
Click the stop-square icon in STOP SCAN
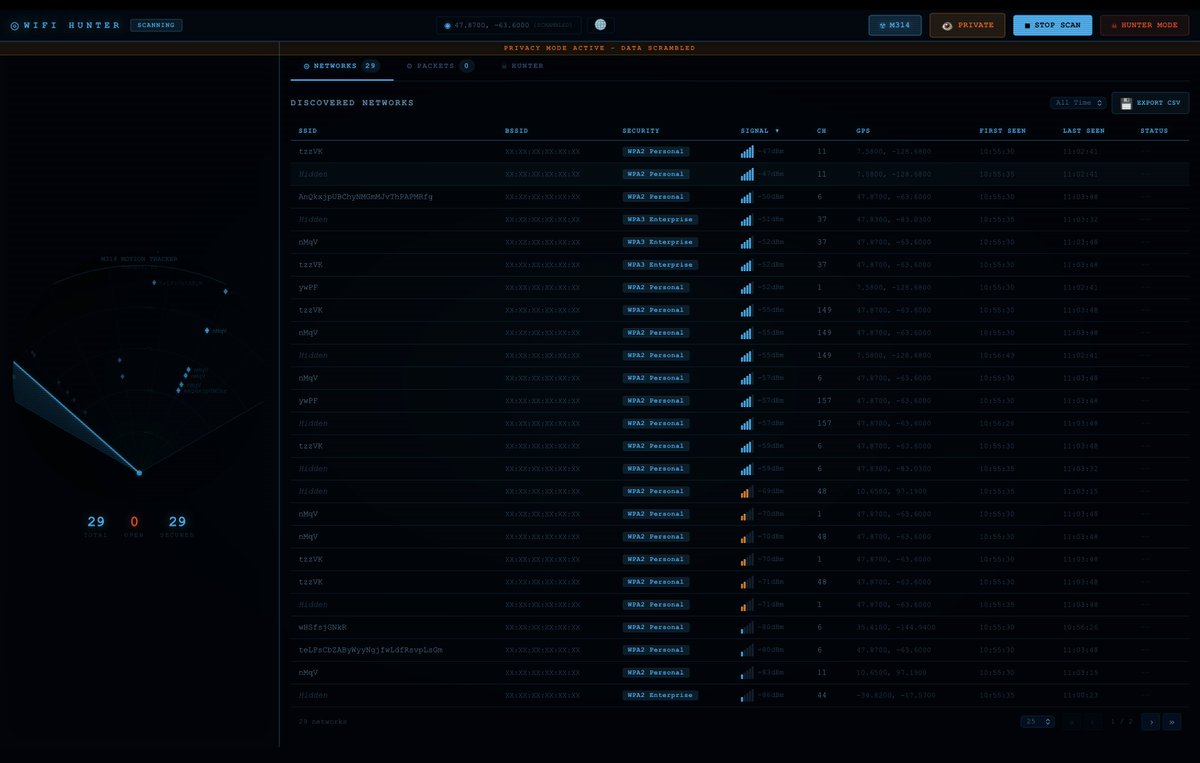tap(1026, 25)
